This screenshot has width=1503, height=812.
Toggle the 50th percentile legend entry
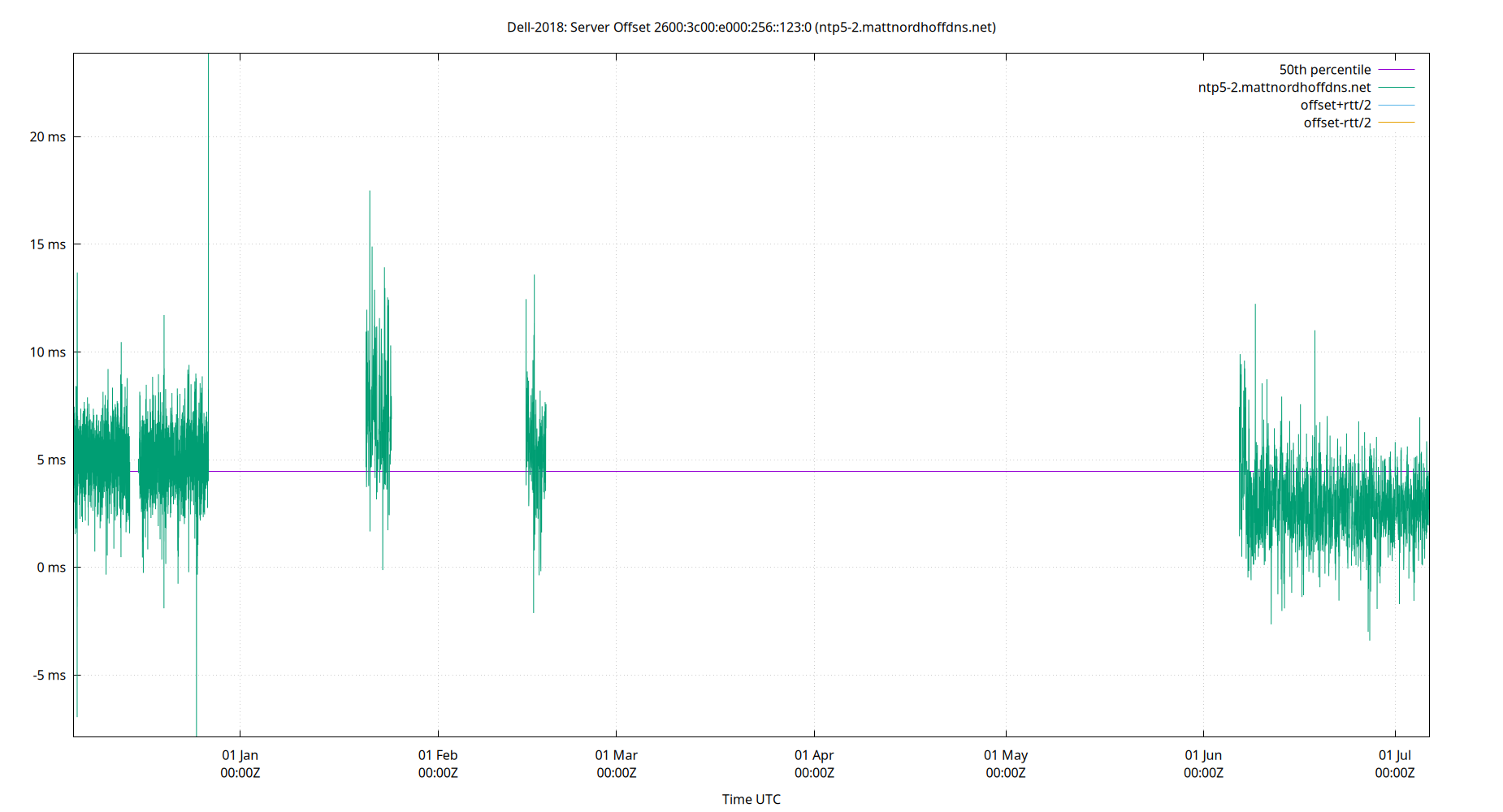coord(1325,69)
